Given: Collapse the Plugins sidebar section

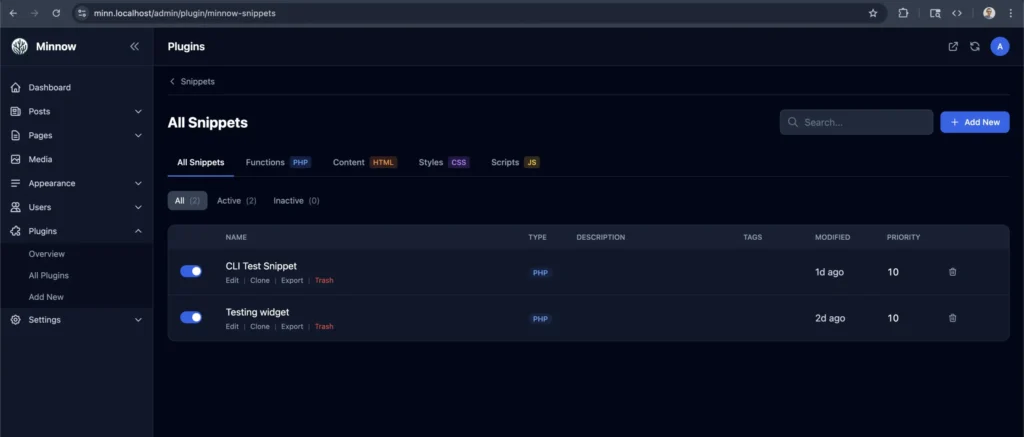Looking at the screenshot, I should 138,231.
